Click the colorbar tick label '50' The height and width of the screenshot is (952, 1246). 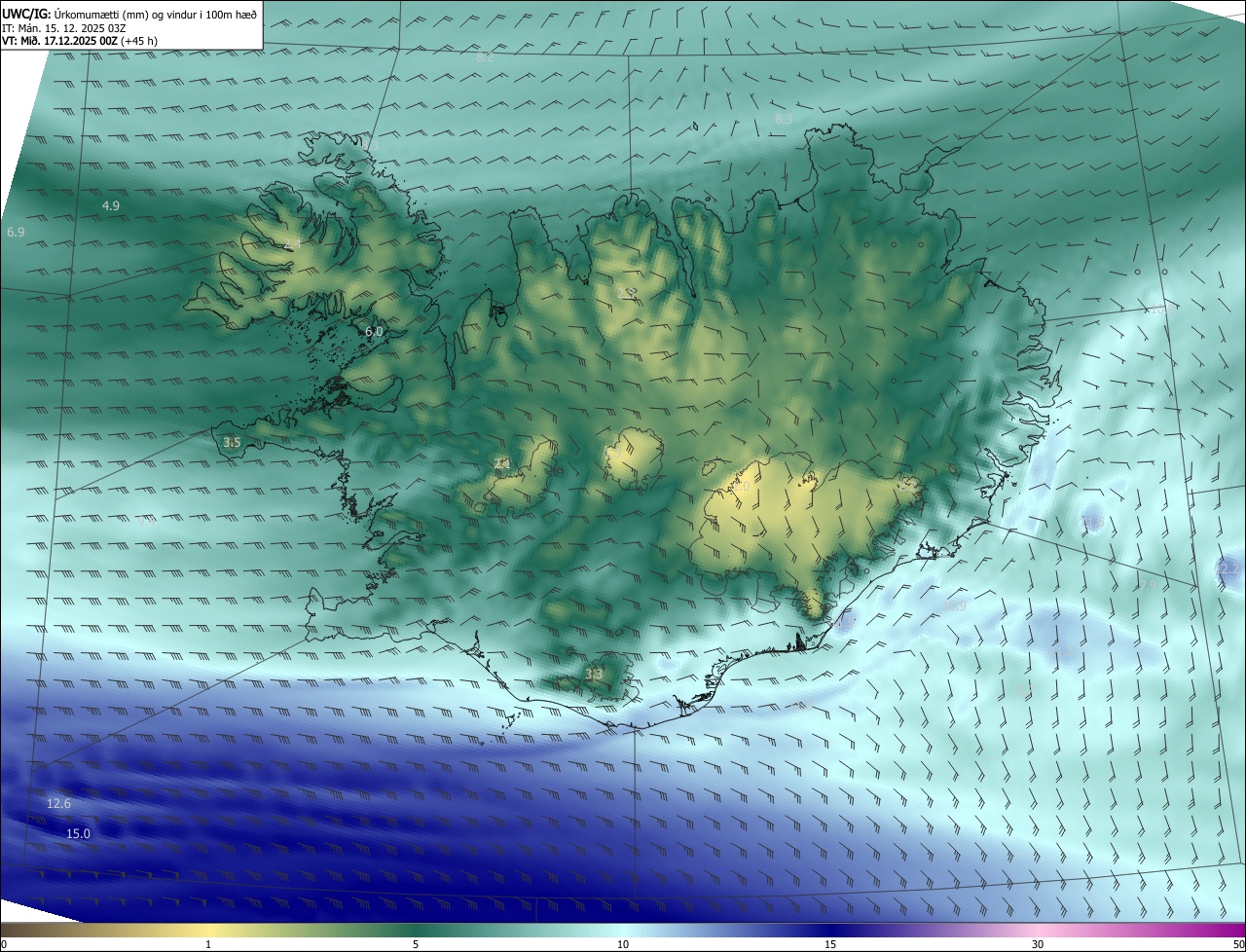[1238, 945]
